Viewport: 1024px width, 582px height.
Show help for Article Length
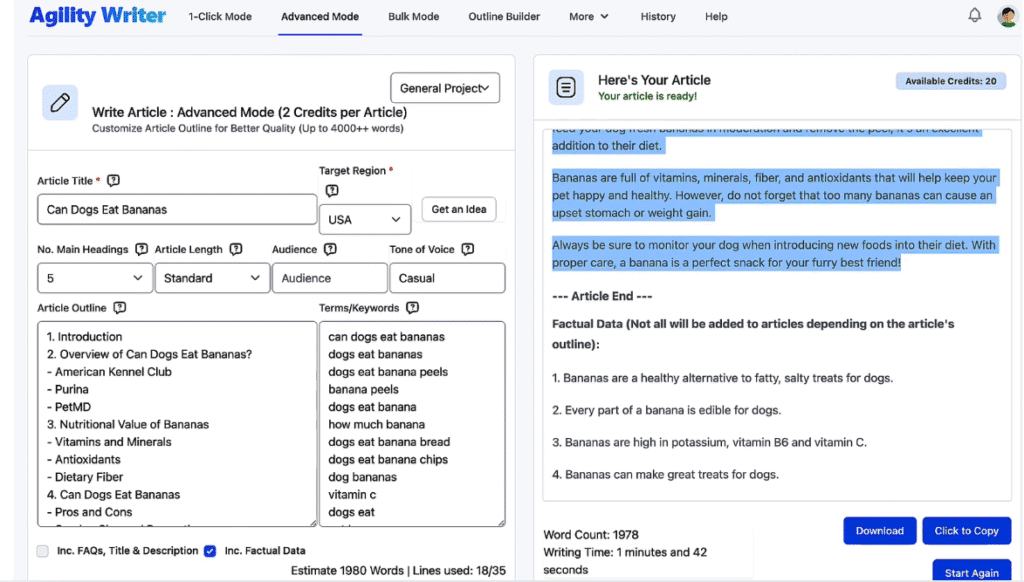coord(236,250)
